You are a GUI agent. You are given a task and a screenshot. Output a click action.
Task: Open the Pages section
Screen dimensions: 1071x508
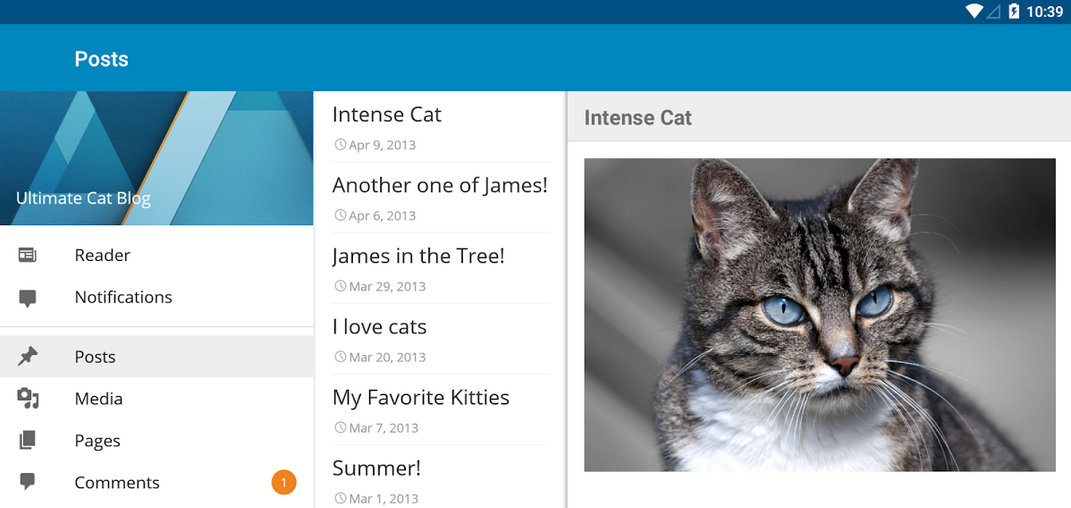pyautogui.click(x=156, y=440)
